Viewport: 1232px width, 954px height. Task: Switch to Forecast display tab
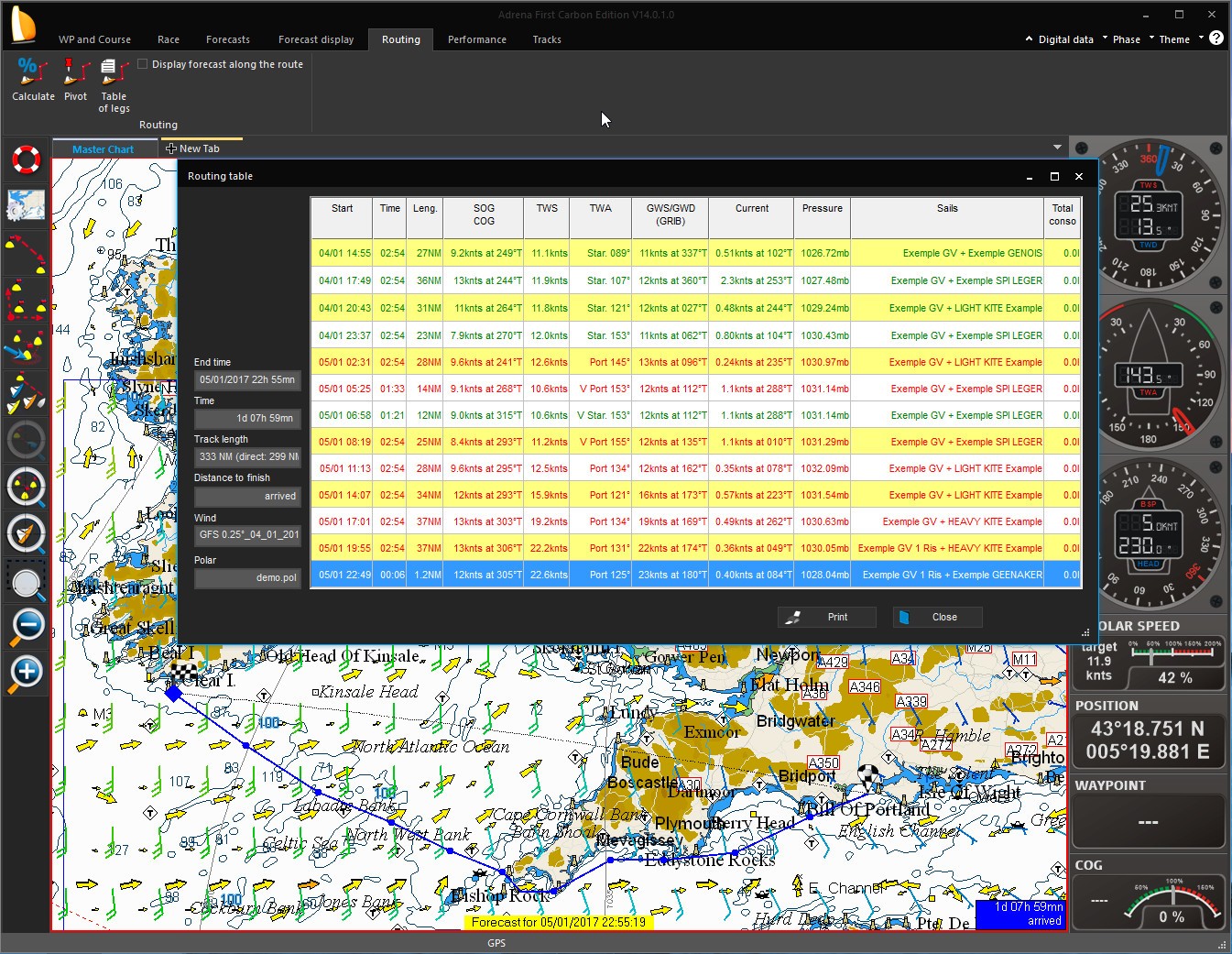click(316, 39)
